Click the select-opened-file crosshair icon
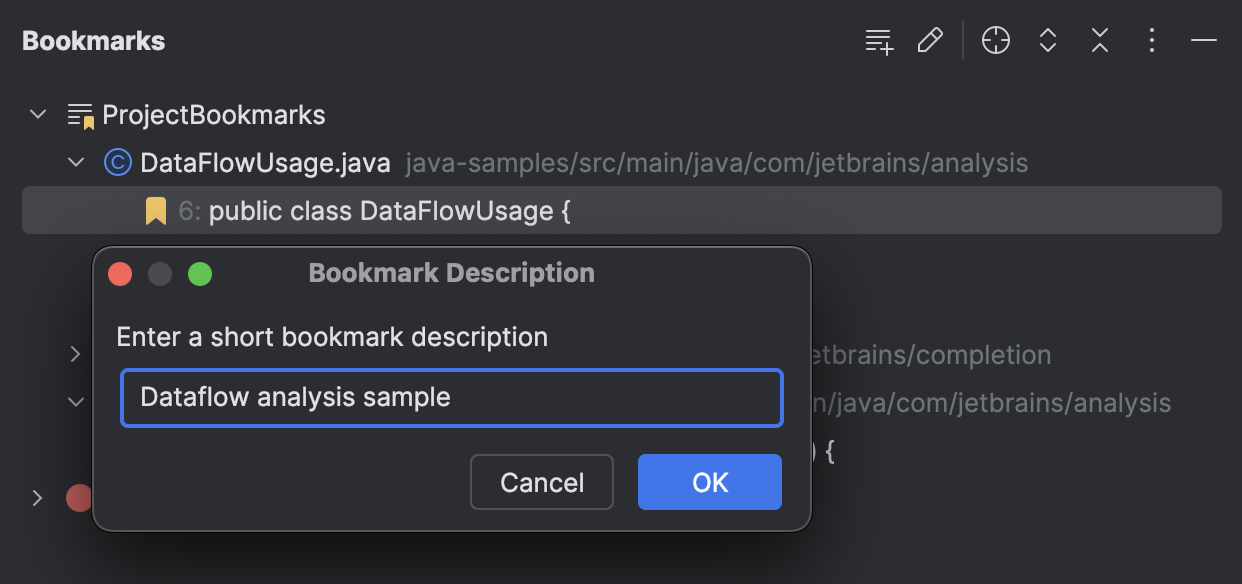 [x=995, y=41]
